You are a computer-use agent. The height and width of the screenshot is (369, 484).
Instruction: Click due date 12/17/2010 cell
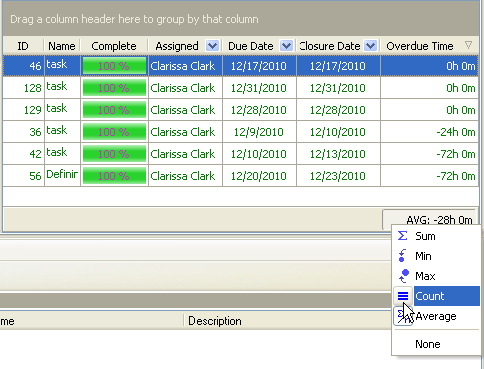coord(259,66)
